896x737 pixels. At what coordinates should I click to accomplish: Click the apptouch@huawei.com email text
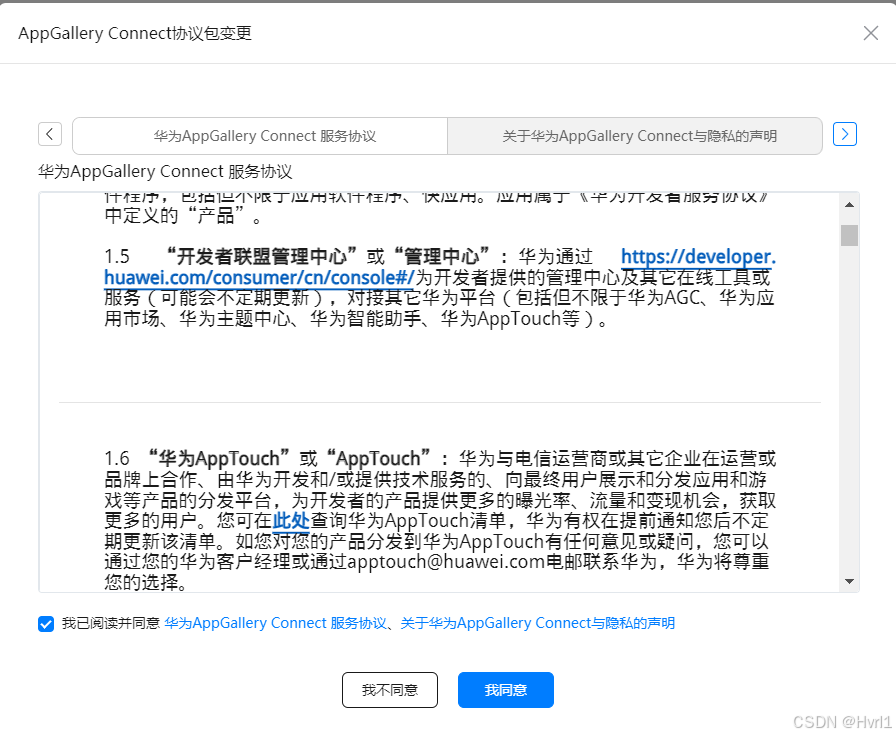[446, 562]
